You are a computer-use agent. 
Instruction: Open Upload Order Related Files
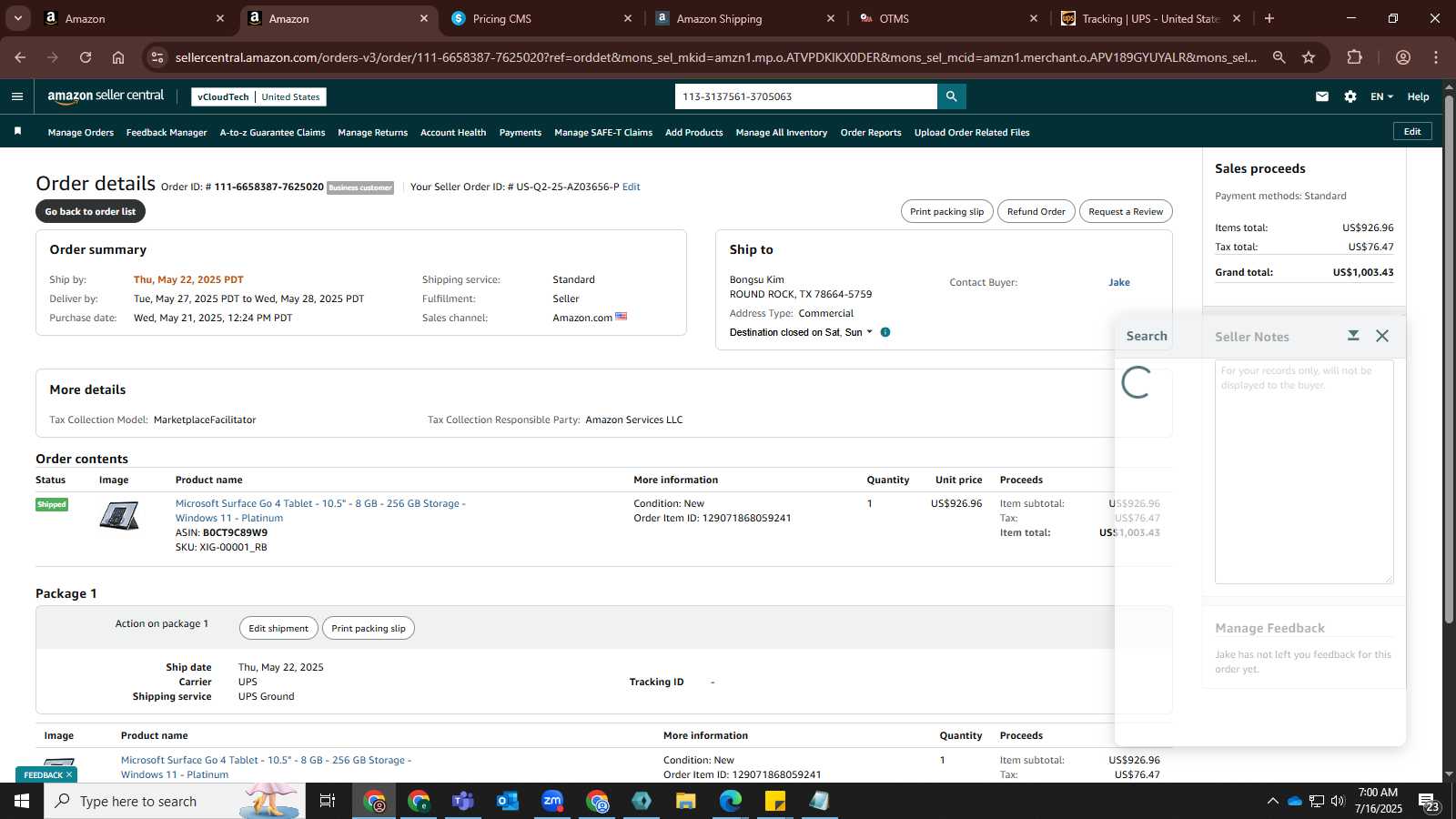coord(972,132)
